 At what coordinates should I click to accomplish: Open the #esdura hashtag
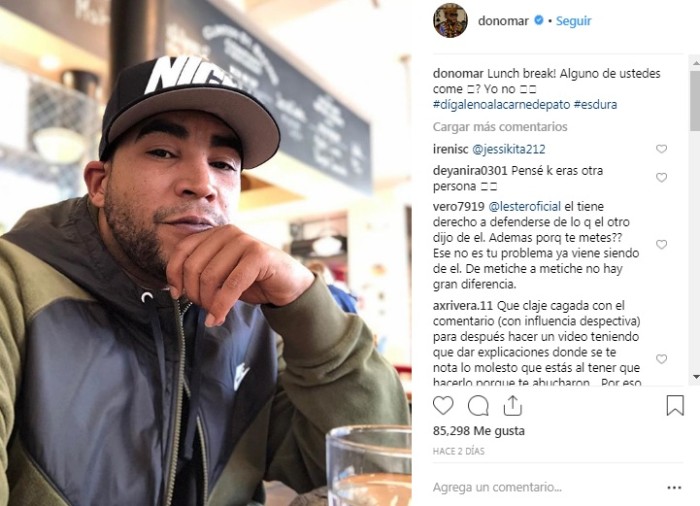pos(595,105)
